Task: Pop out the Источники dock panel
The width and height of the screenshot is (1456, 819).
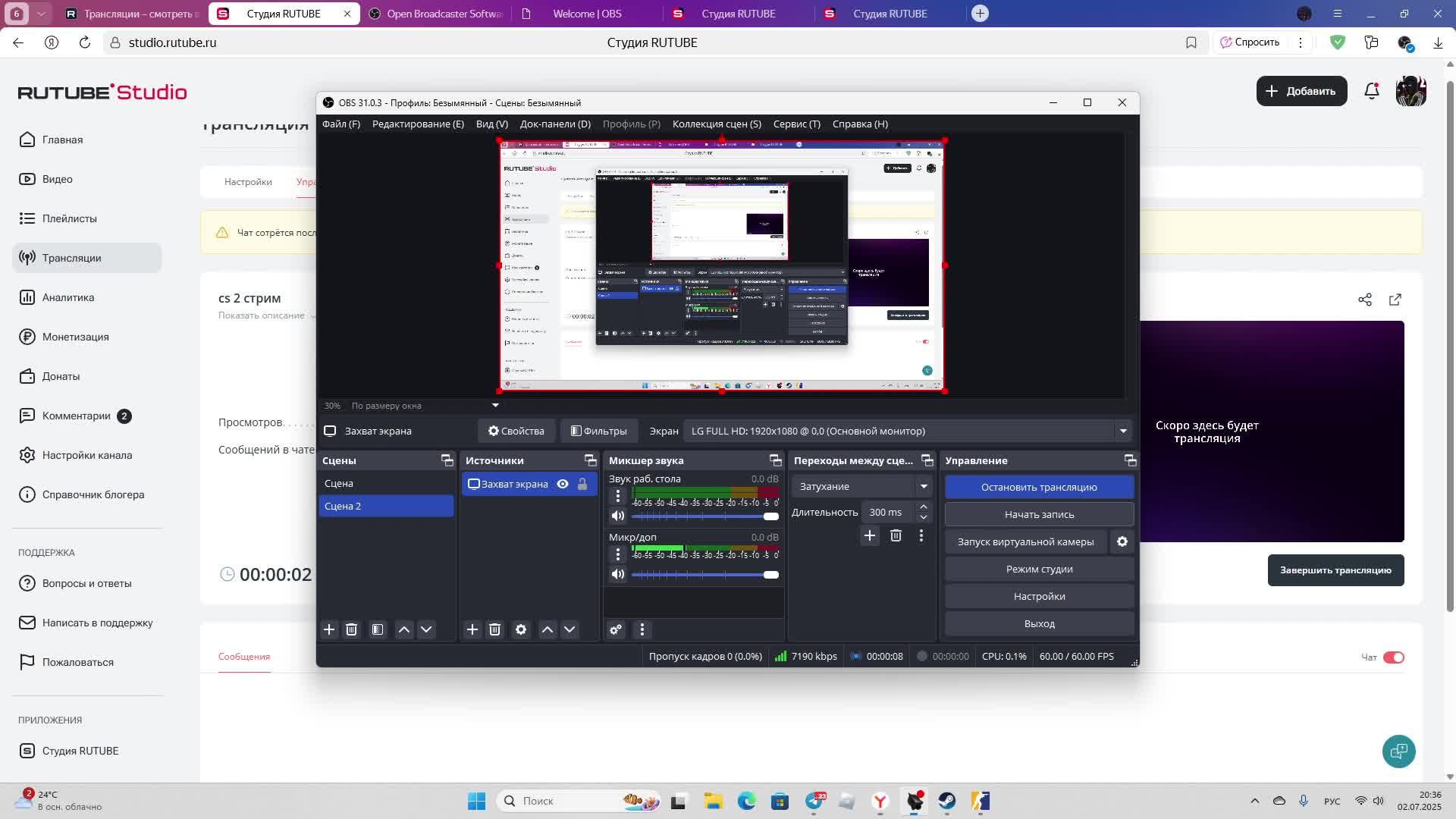Action: (590, 460)
